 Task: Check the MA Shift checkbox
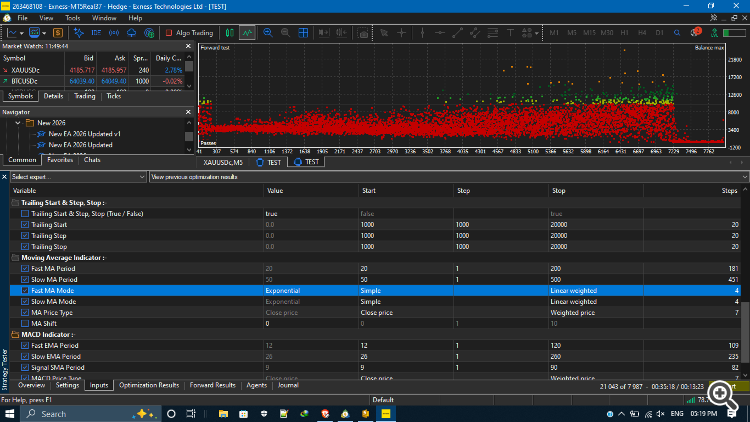pyautogui.click(x=25, y=324)
